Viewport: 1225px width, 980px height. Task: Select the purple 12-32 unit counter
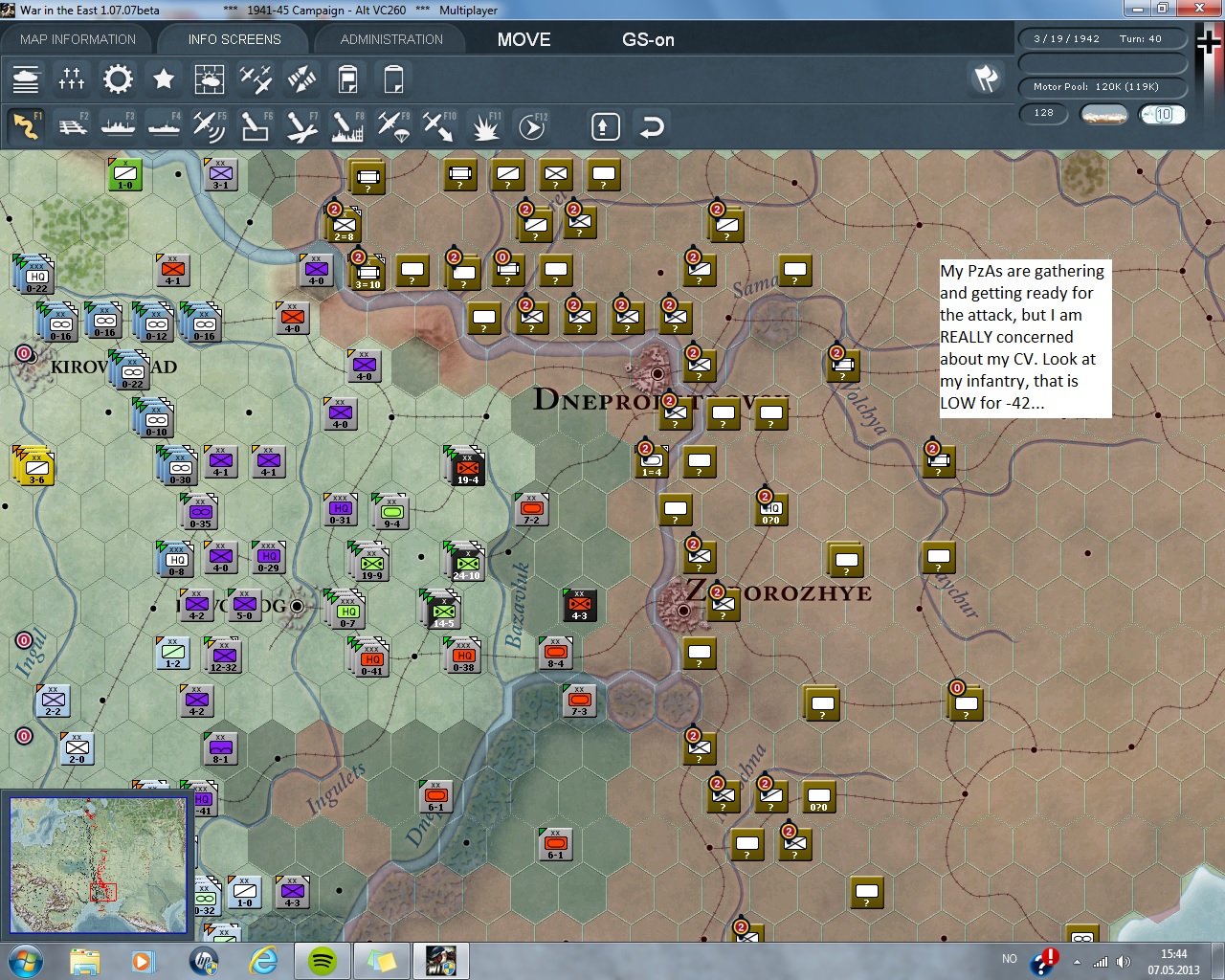pyautogui.click(x=224, y=657)
